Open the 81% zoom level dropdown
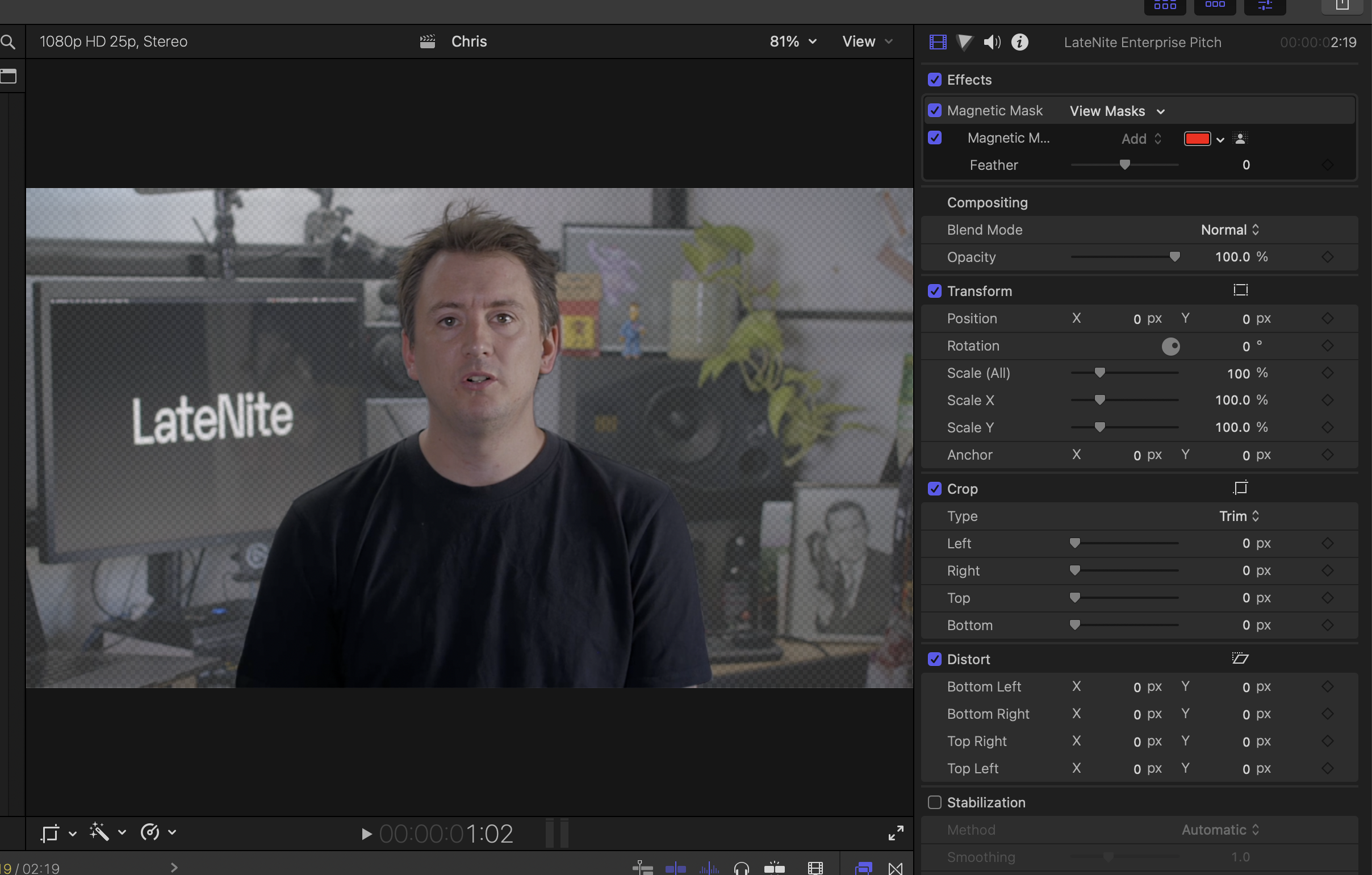1372x875 pixels. coord(793,41)
